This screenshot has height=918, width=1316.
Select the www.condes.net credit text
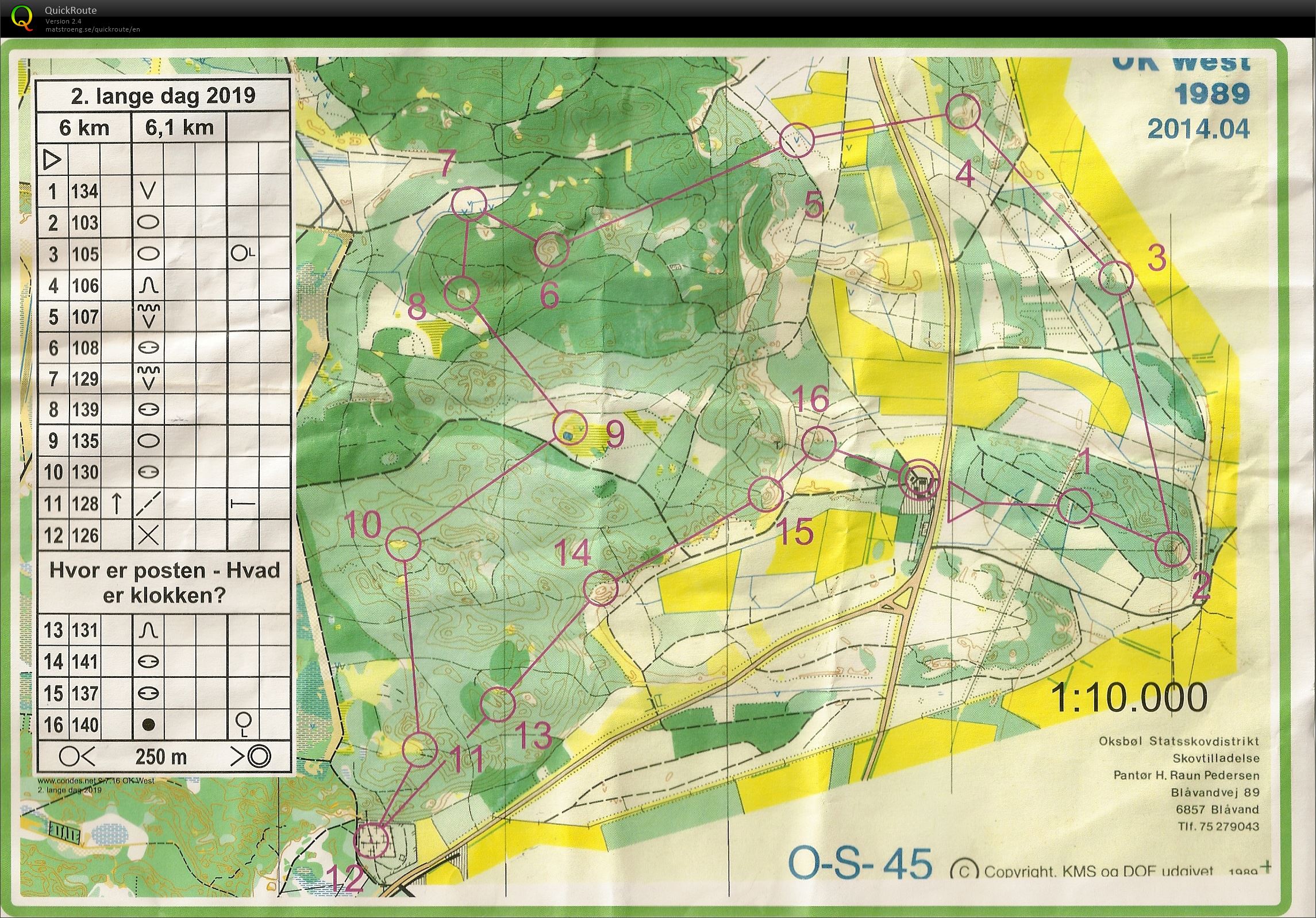pos(96,781)
